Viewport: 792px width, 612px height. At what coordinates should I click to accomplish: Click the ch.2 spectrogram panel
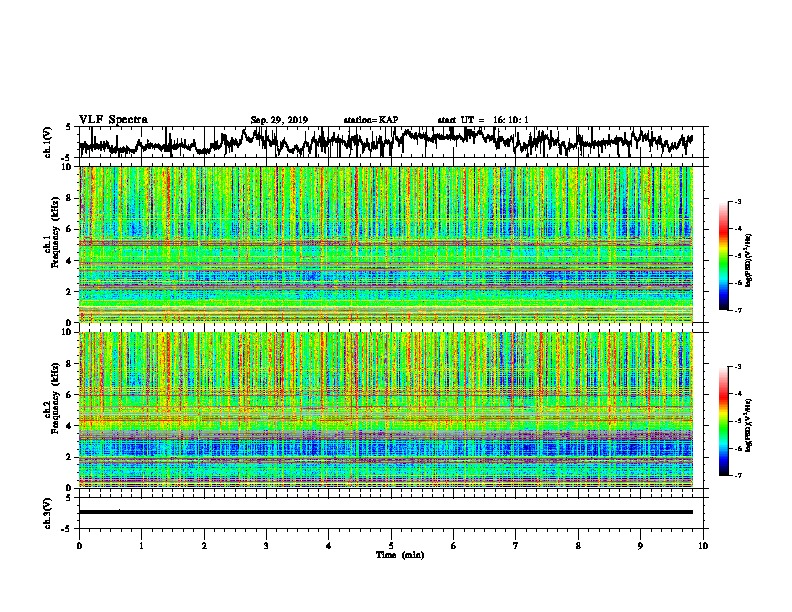coord(386,410)
